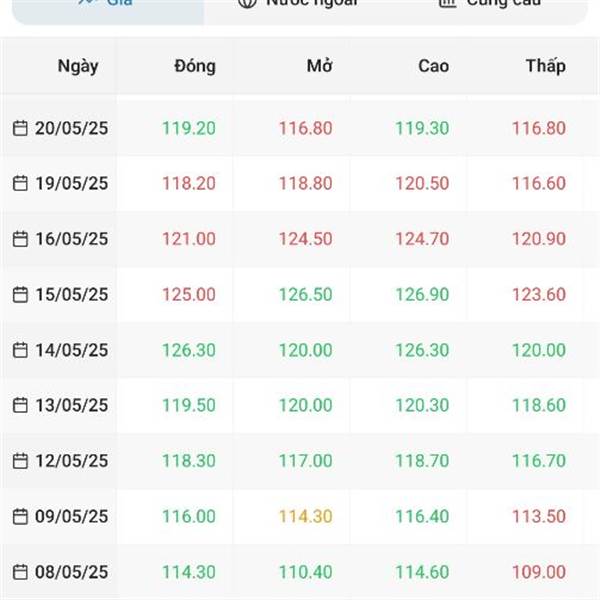Select the yellow opening price 114.30

[x=306, y=516]
